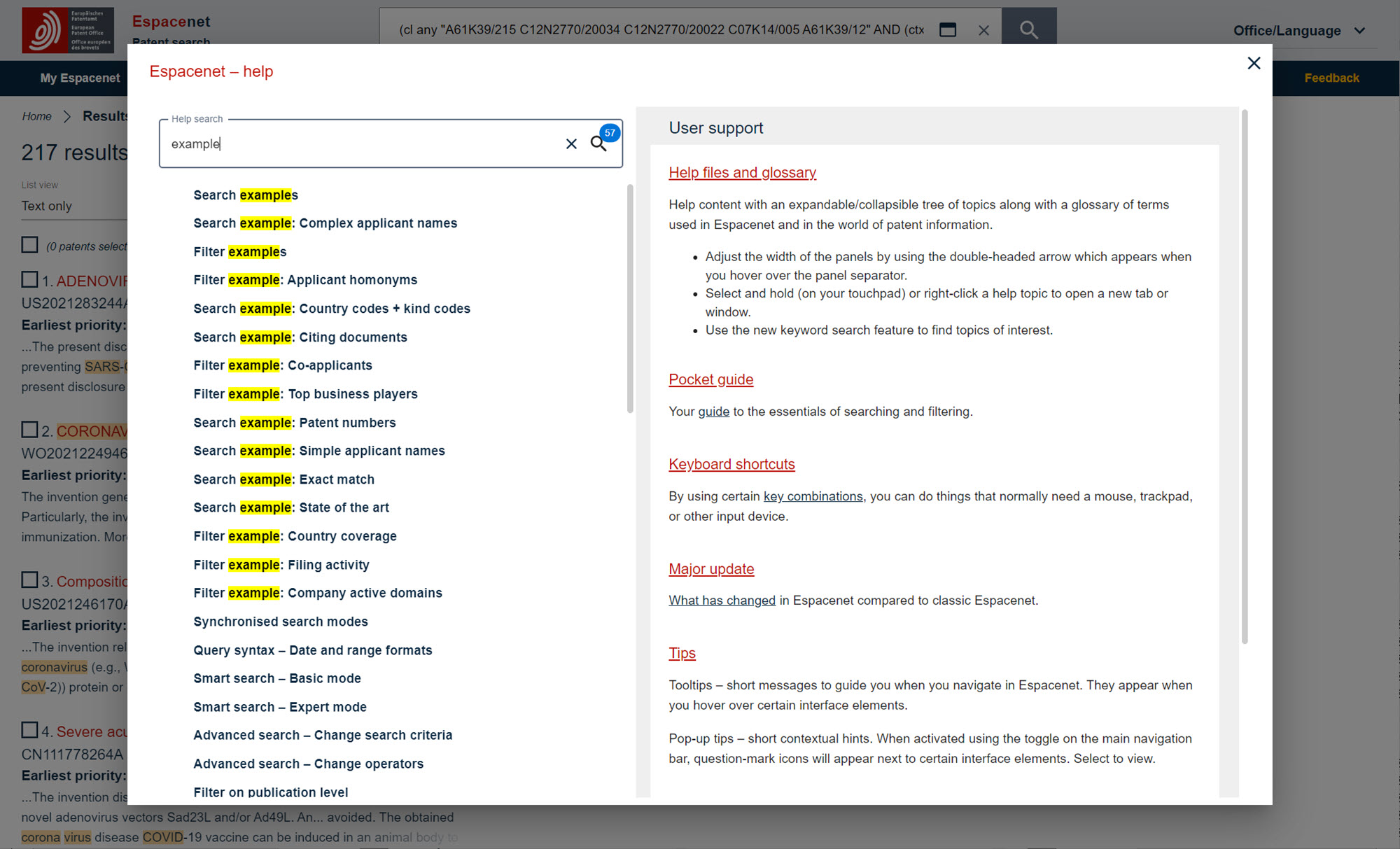Open the Keyboard shortcuts link
Screen dimensions: 1400x849
click(731, 464)
